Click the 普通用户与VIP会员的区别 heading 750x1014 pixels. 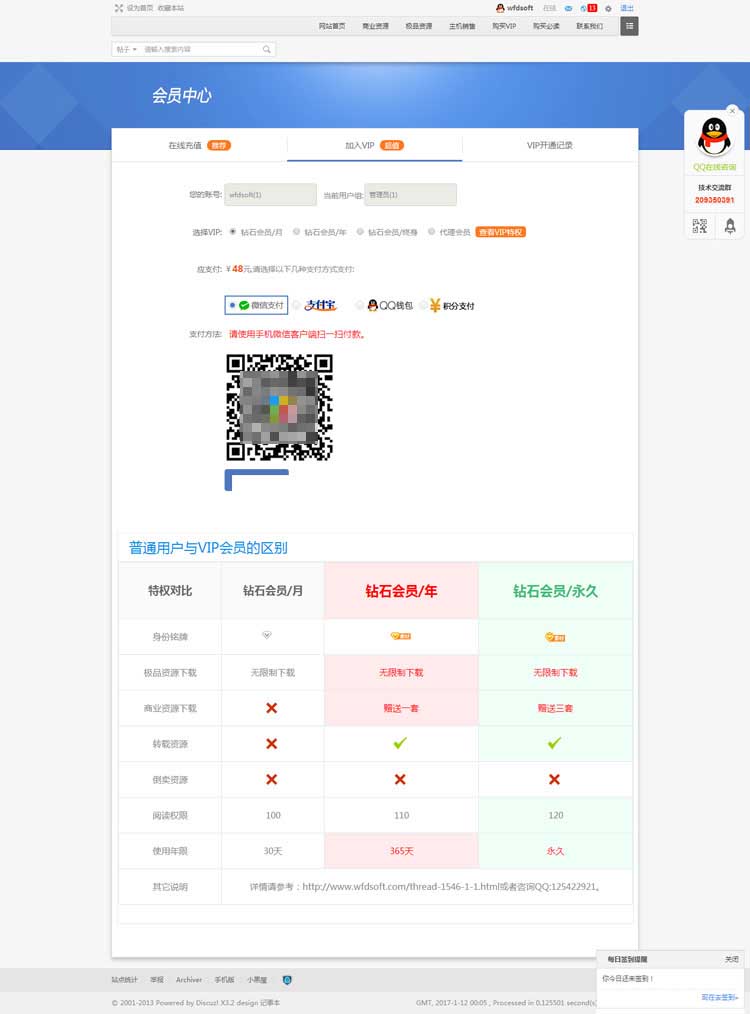tap(208, 548)
